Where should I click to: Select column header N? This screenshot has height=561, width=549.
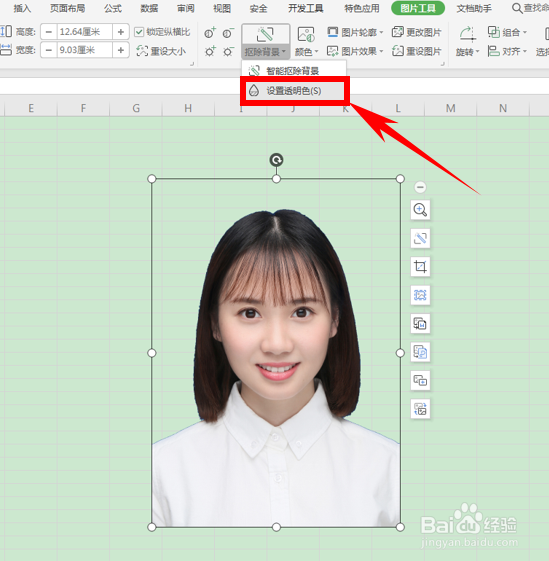coord(503,108)
